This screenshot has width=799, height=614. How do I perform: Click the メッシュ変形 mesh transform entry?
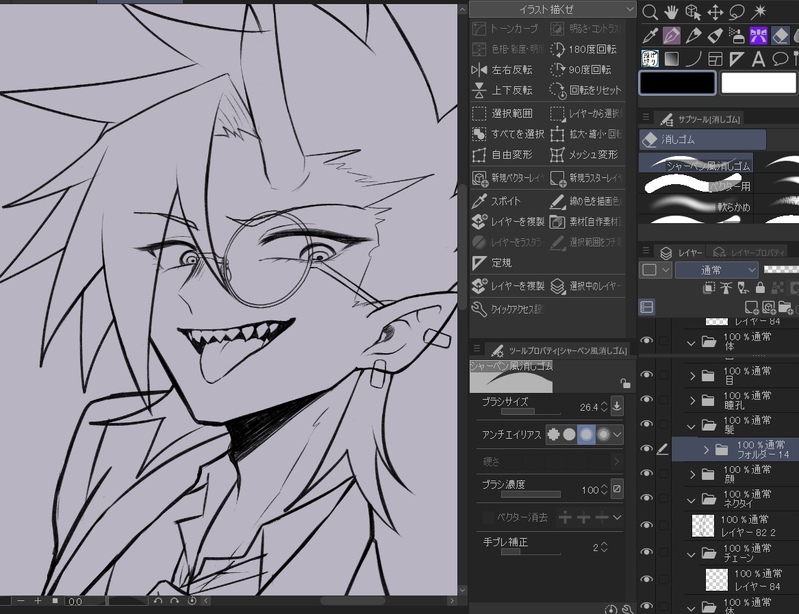584,154
